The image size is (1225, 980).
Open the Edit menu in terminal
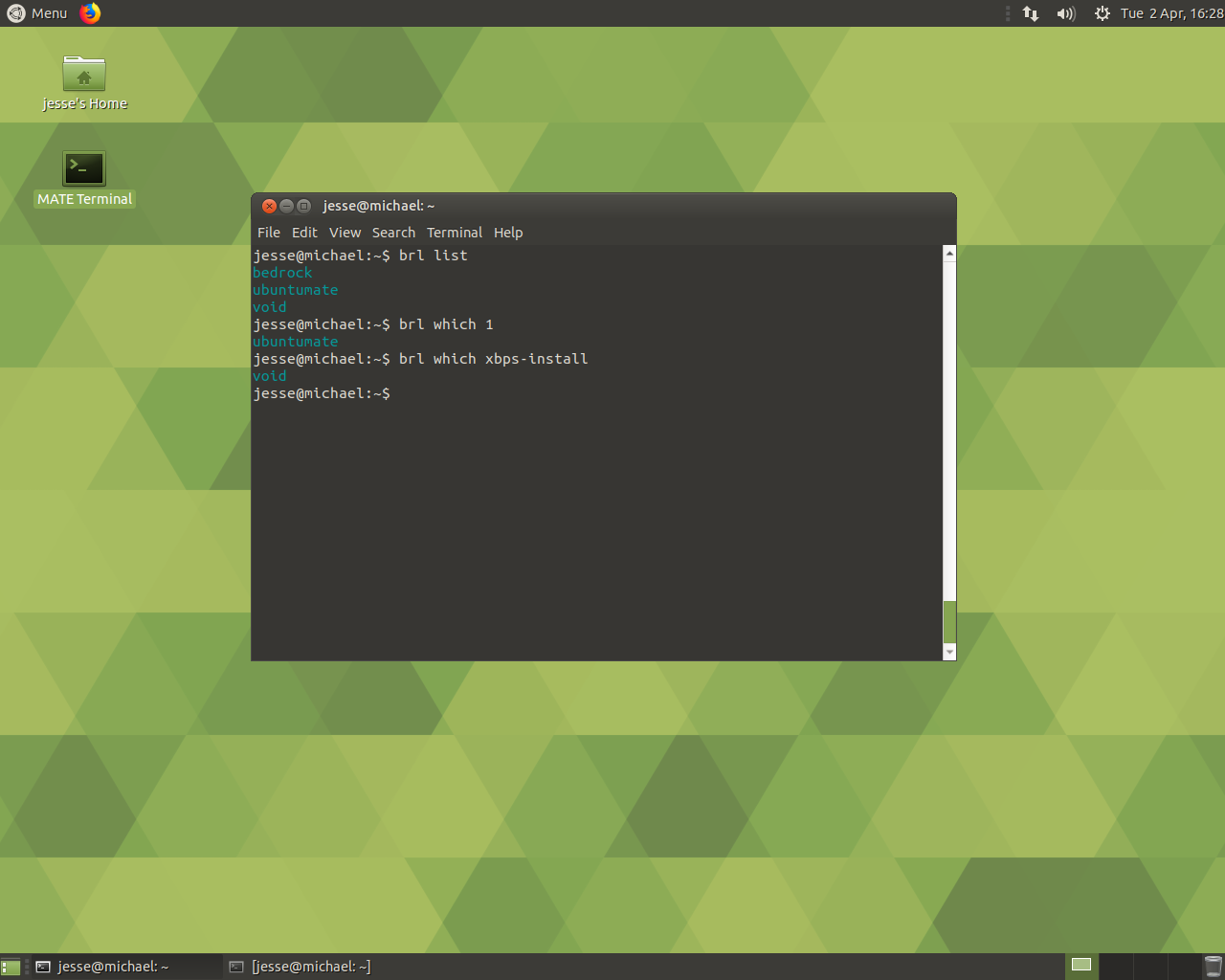tap(304, 233)
